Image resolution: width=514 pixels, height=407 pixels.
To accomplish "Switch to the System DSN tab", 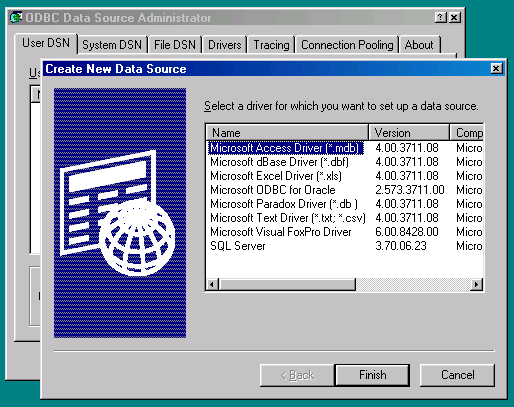I will (x=112, y=45).
